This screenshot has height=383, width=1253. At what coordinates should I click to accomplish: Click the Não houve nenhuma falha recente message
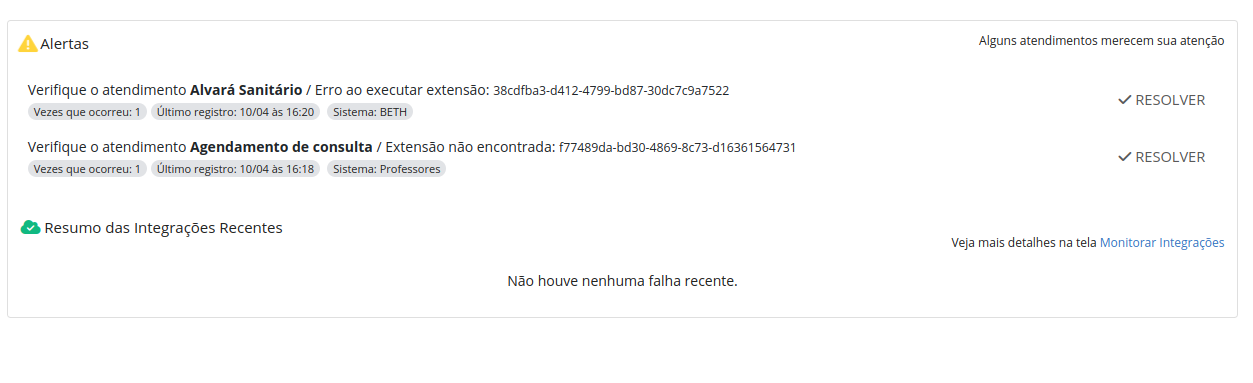point(622,281)
